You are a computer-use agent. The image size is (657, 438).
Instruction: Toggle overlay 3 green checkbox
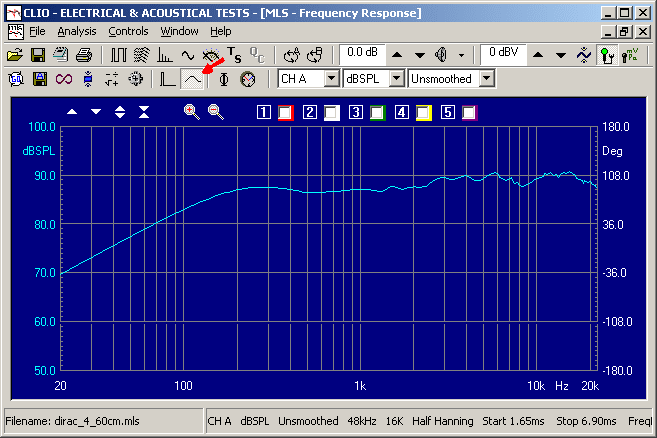[376, 112]
